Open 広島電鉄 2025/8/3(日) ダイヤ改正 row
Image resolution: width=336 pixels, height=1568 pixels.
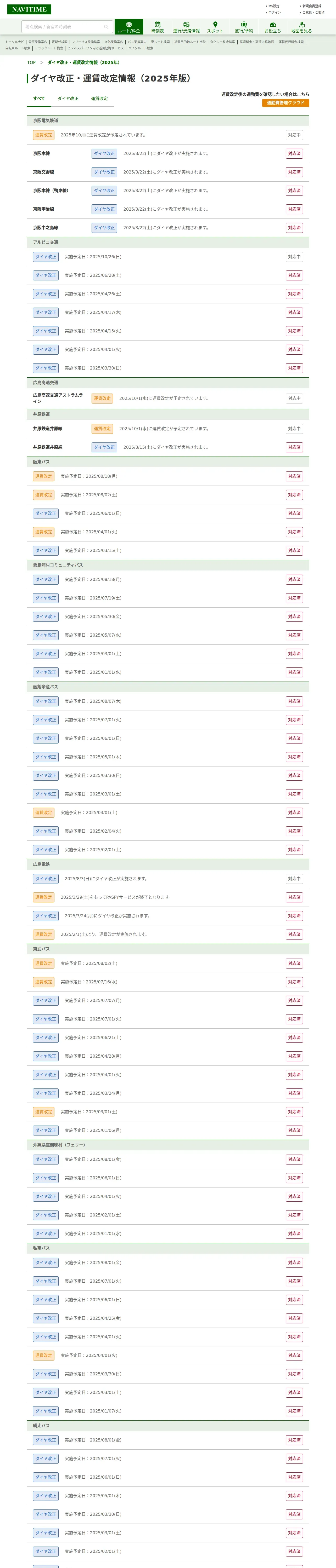(168, 879)
